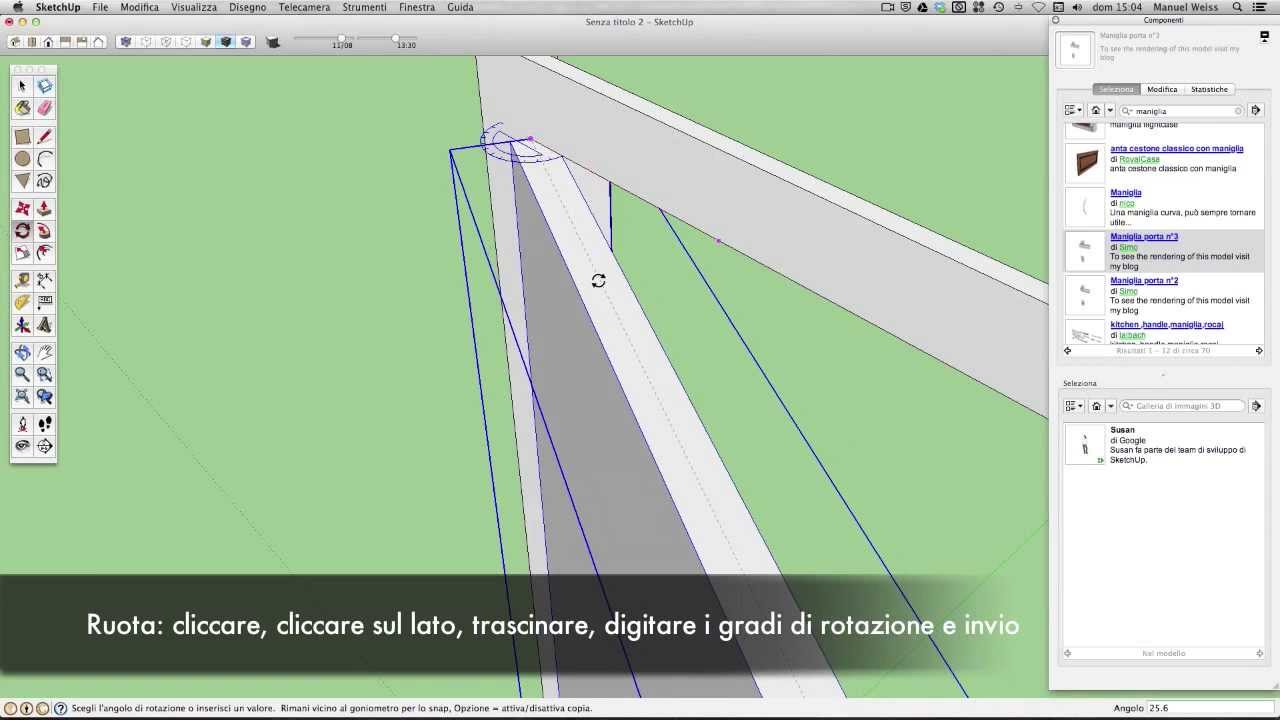Adjust the shadow date slider
The image size is (1280, 720).
[x=342, y=38]
